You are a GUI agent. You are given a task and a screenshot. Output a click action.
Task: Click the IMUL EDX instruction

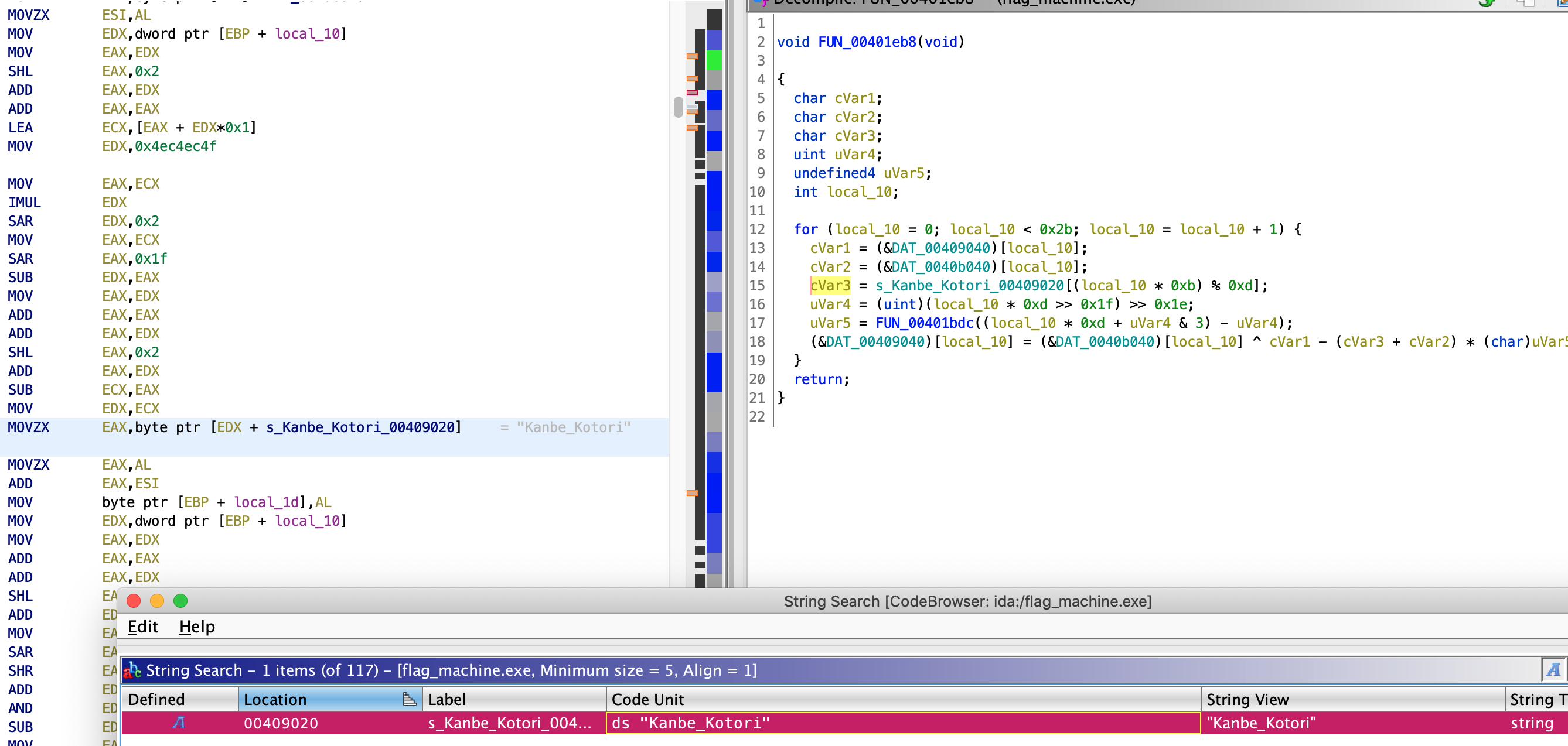pos(67,202)
